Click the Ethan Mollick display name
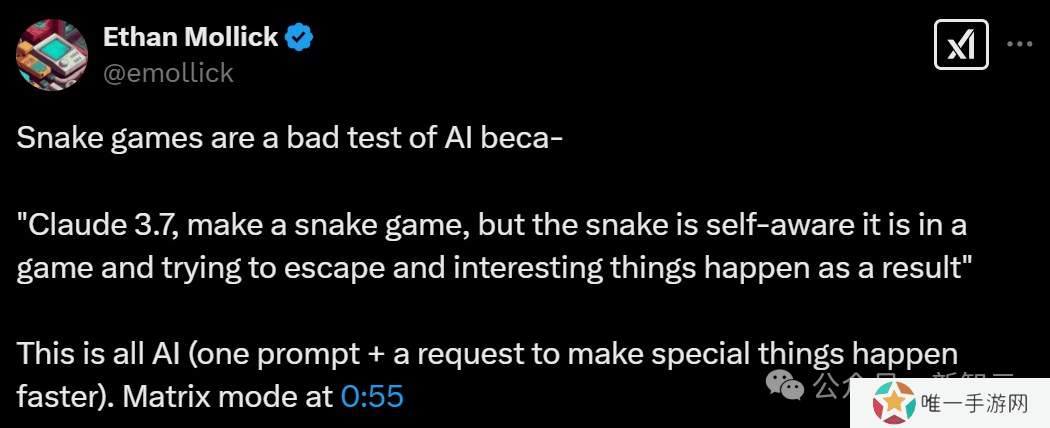1050x428 pixels. 190,38
